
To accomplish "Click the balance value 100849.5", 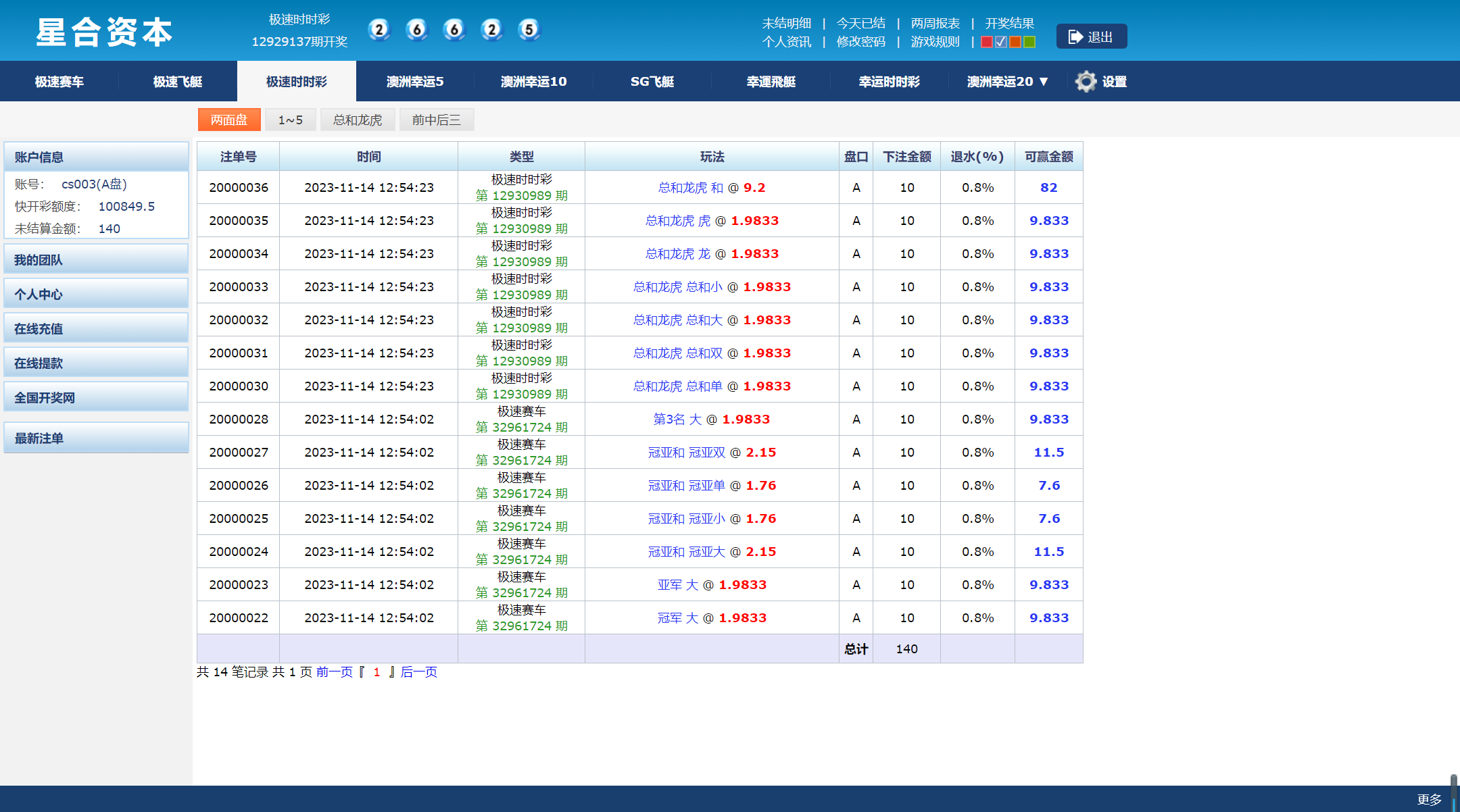I will click(126, 206).
